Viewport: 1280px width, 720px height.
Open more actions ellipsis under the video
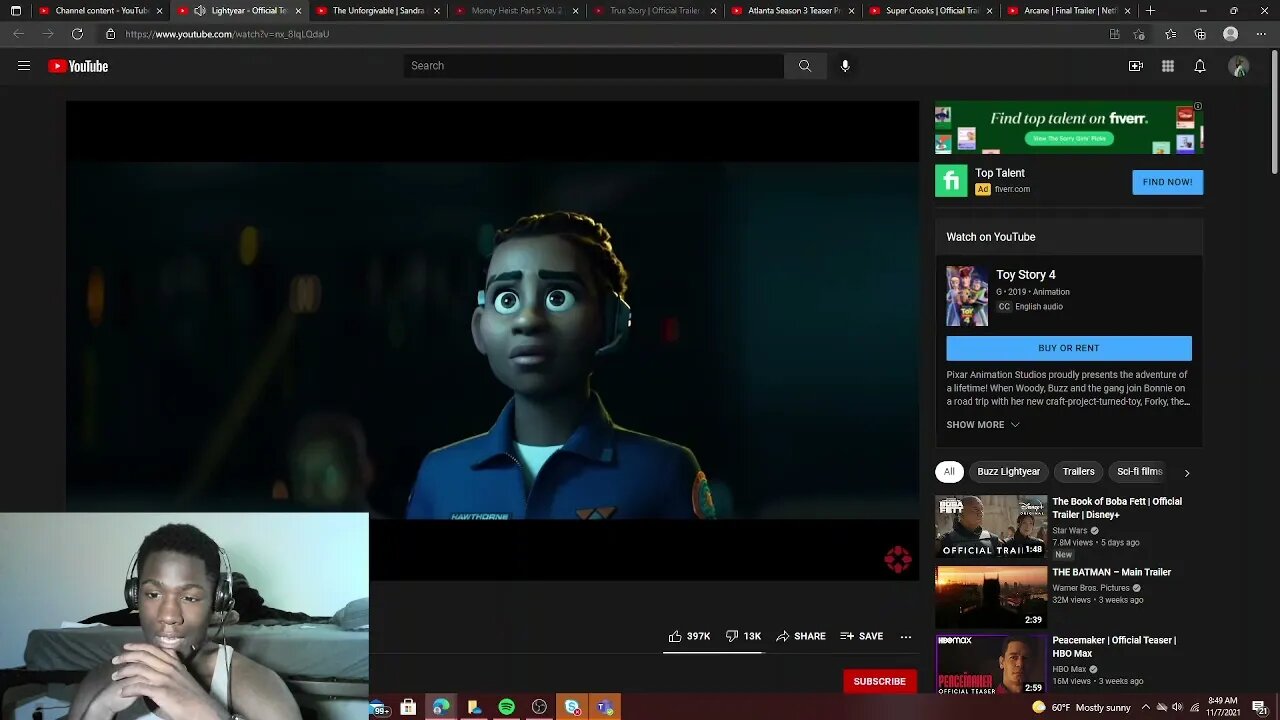point(906,636)
